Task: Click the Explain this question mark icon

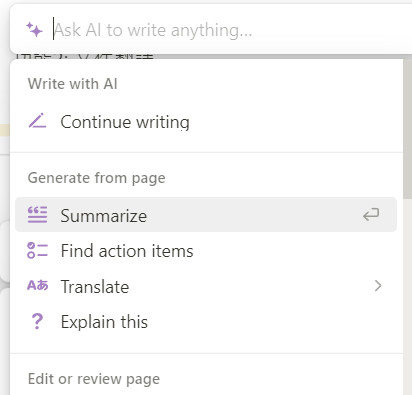Action: [37, 321]
